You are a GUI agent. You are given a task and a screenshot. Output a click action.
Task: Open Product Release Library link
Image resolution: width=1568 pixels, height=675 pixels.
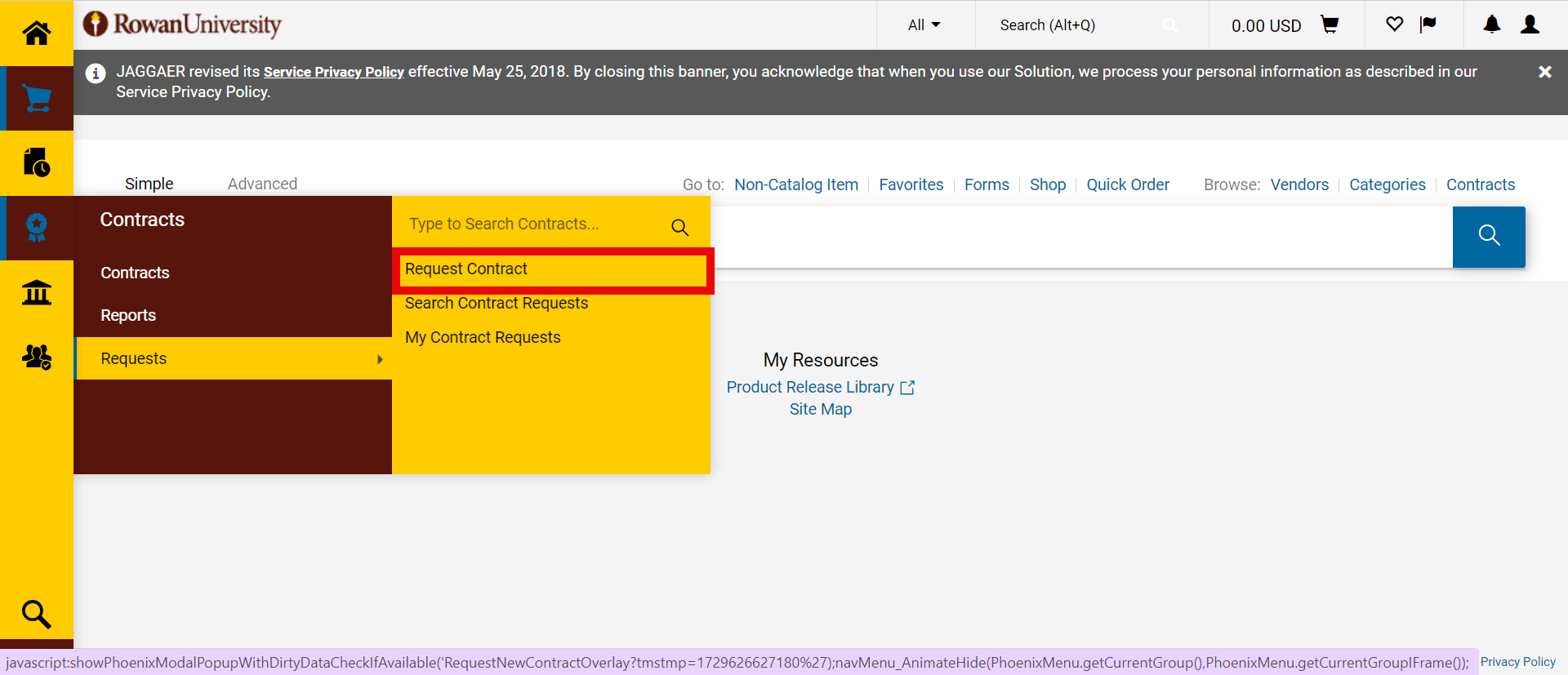coord(810,387)
